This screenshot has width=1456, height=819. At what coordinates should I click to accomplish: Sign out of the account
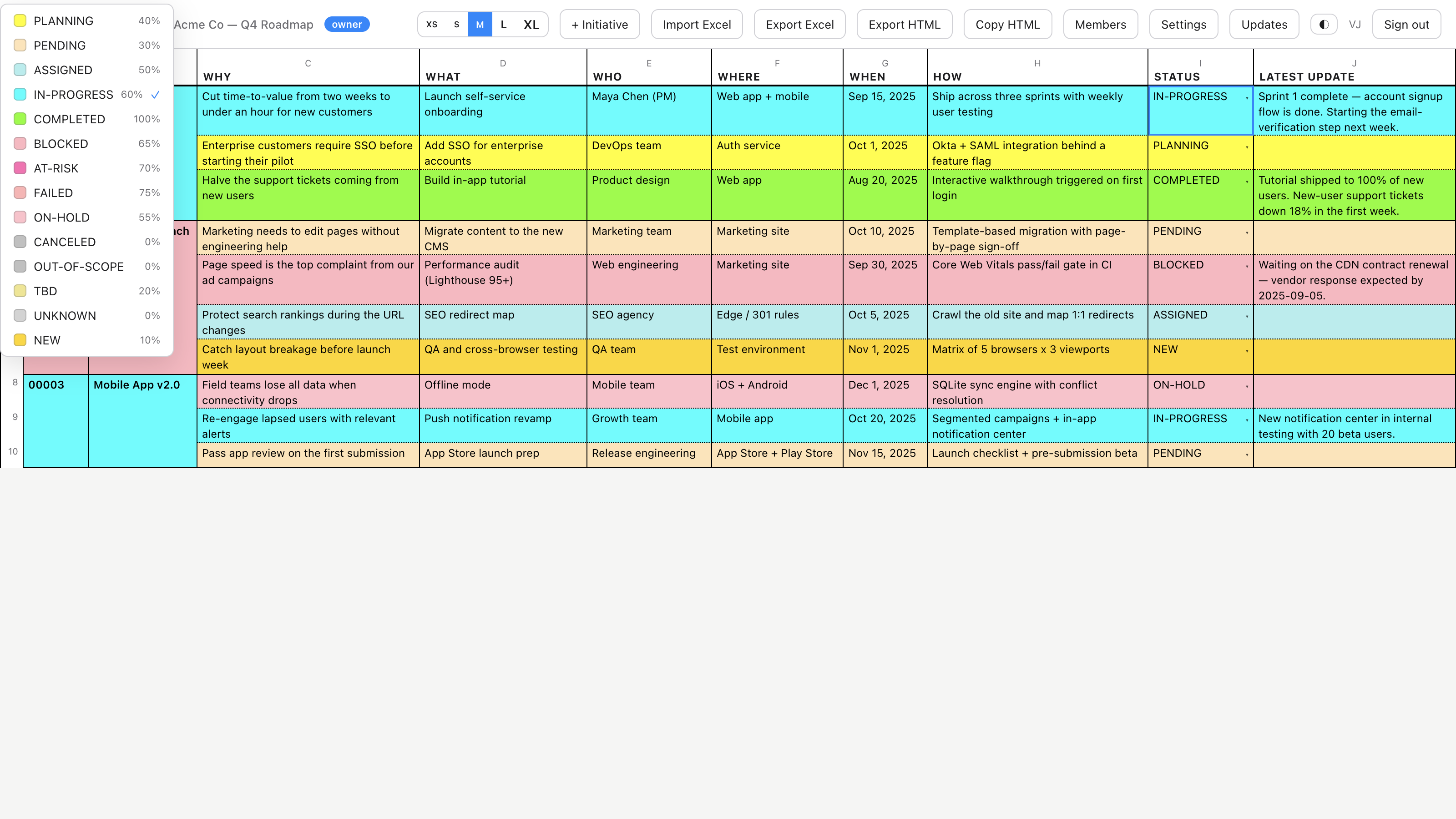[x=1406, y=24]
